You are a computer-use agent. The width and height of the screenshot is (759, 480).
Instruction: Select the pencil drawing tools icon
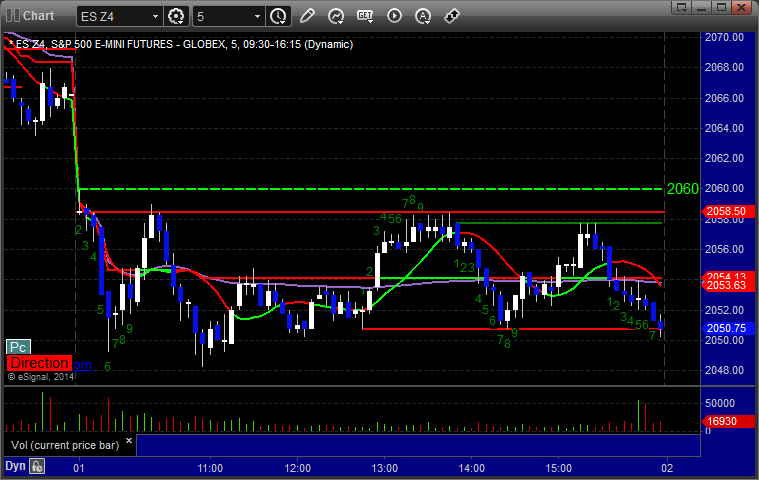pos(307,16)
